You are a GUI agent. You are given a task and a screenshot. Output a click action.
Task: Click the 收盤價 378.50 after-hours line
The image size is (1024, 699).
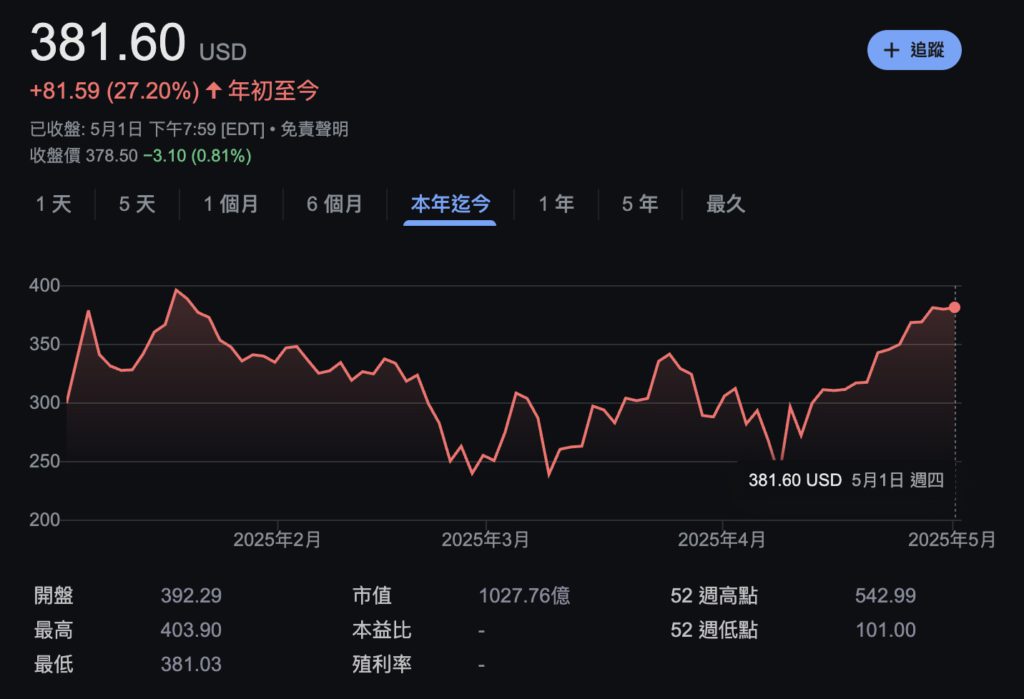click(x=140, y=156)
